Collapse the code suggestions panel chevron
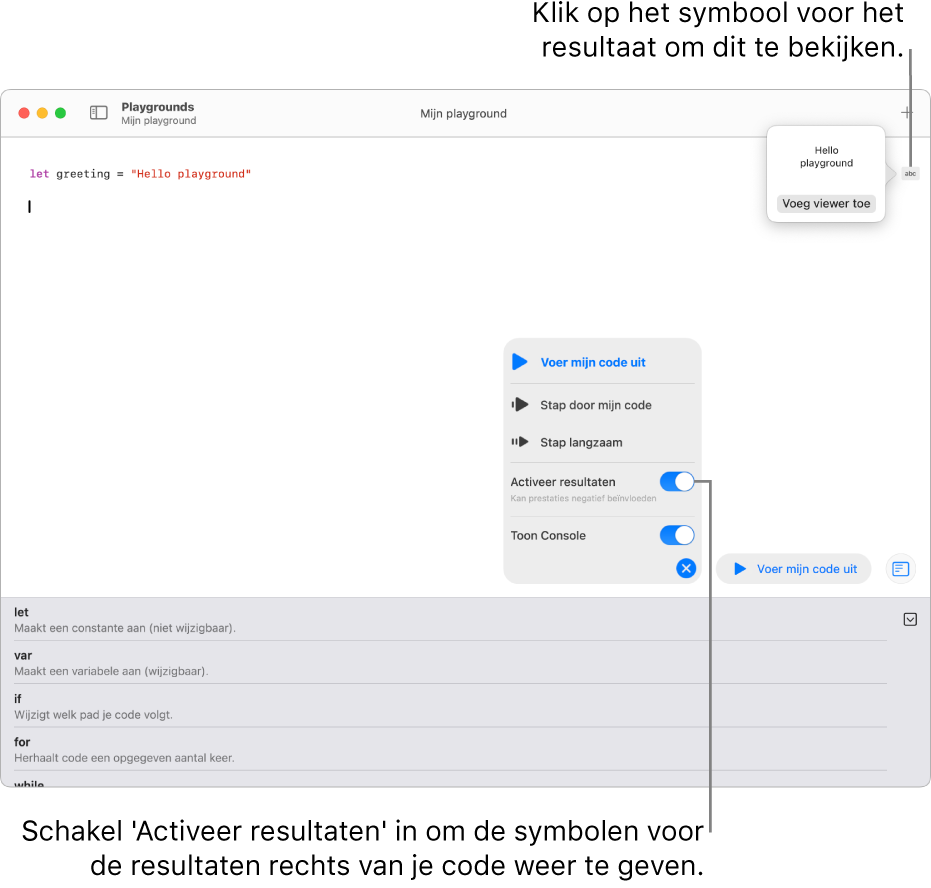Image resolution: width=931 pixels, height=888 pixels. point(910,620)
